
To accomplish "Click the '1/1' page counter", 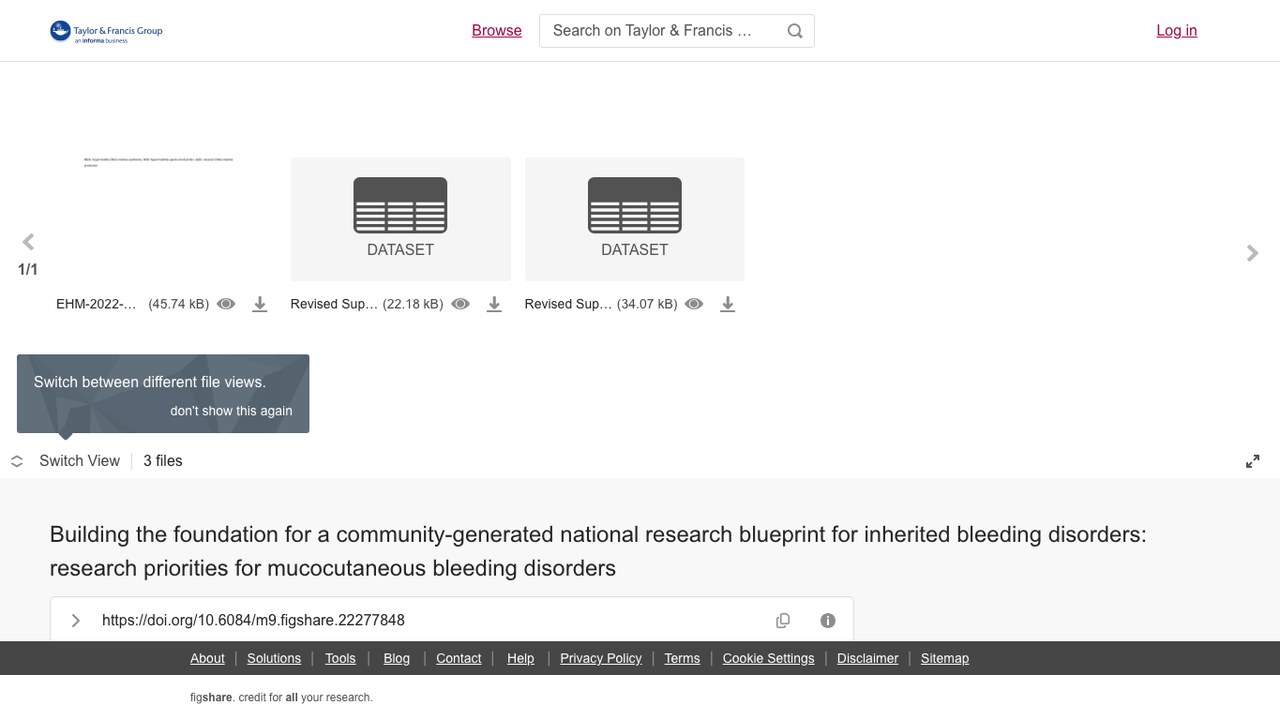I will coord(28,270).
